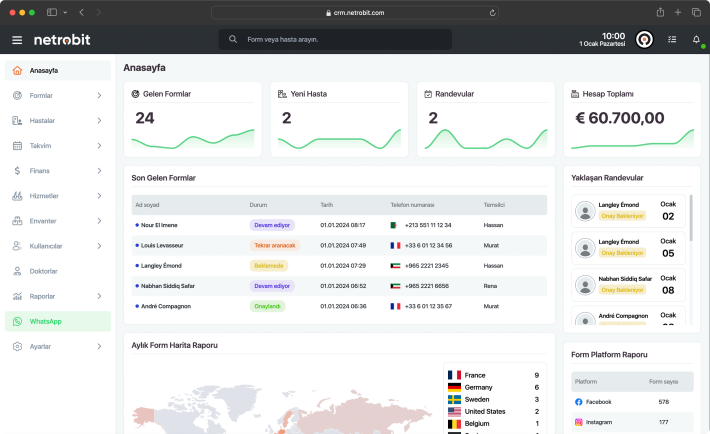Screen dimensions: 710x434
Task: Click the Tekrar aranacak status badge
Action: tap(276, 245)
